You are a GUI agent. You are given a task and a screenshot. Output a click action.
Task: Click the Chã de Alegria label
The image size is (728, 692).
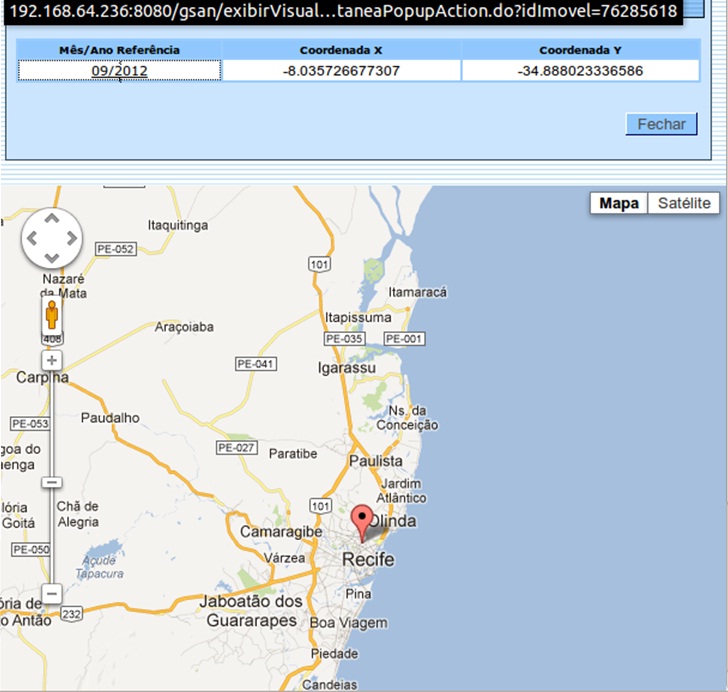(x=78, y=514)
